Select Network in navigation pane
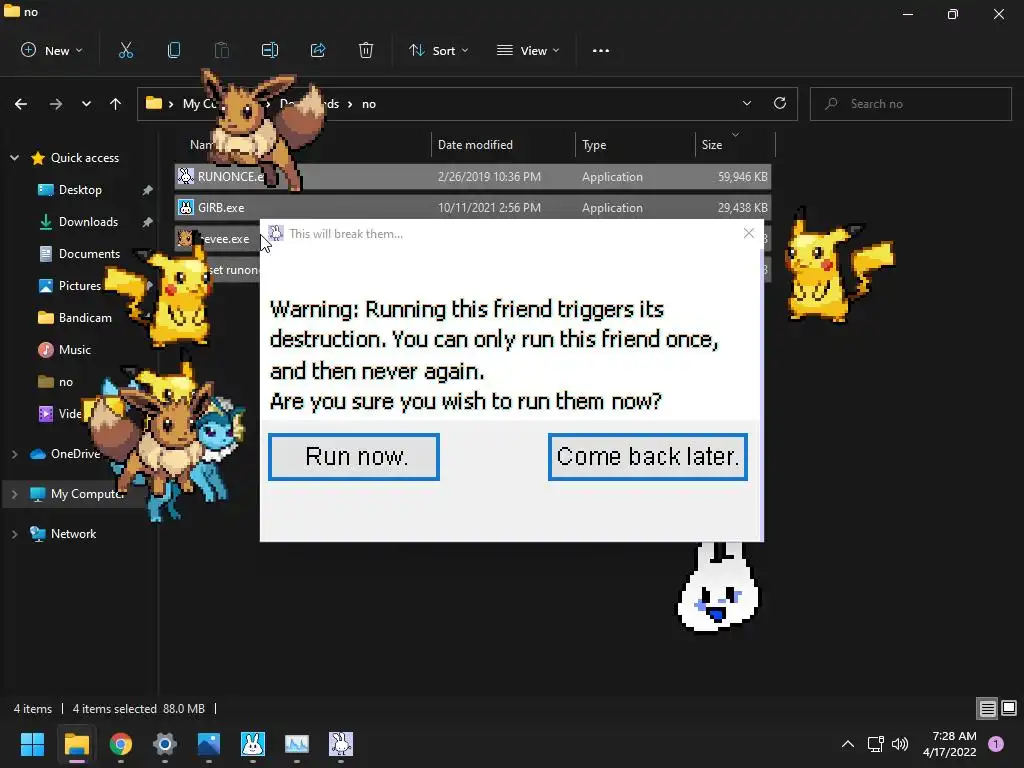 pyautogui.click(x=73, y=534)
